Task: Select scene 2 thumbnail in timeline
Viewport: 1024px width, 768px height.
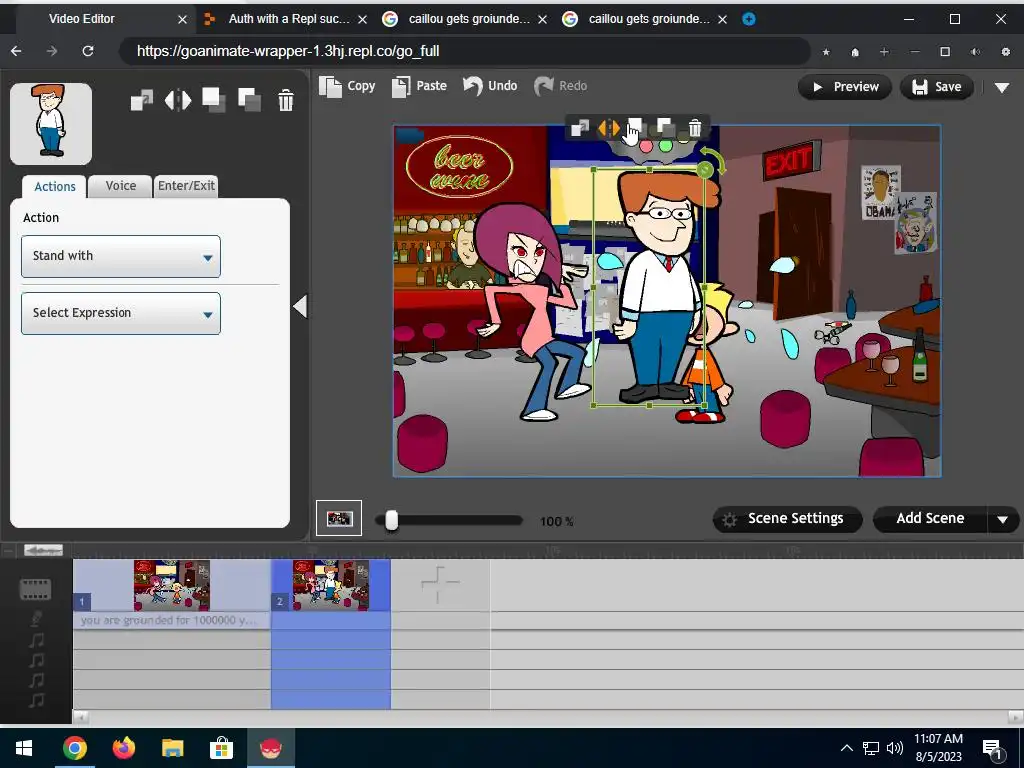Action: coord(330,584)
